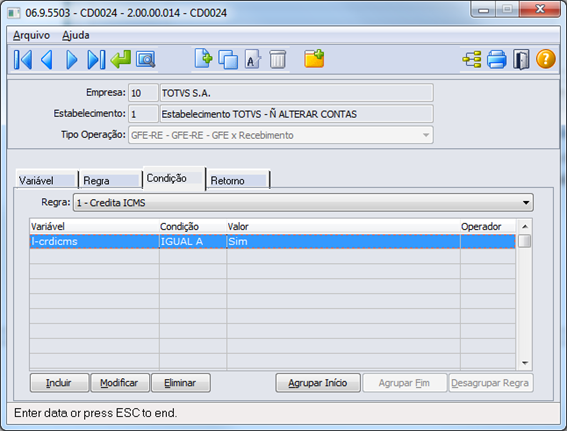This screenshot has height=431, width=567.
Task: Click the Condição column header
Action: point(193,227)
